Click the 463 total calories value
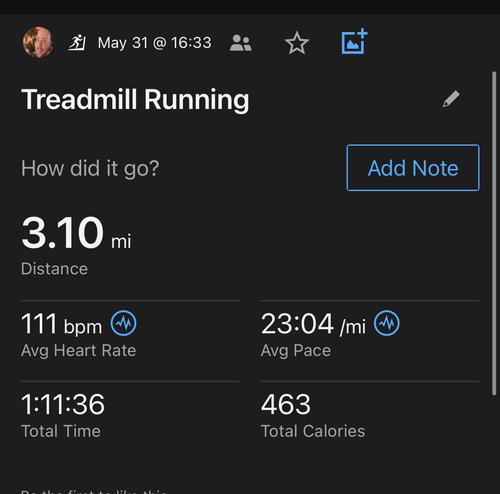Viewport: 500px width, 494px height. [x=286, y=404]
